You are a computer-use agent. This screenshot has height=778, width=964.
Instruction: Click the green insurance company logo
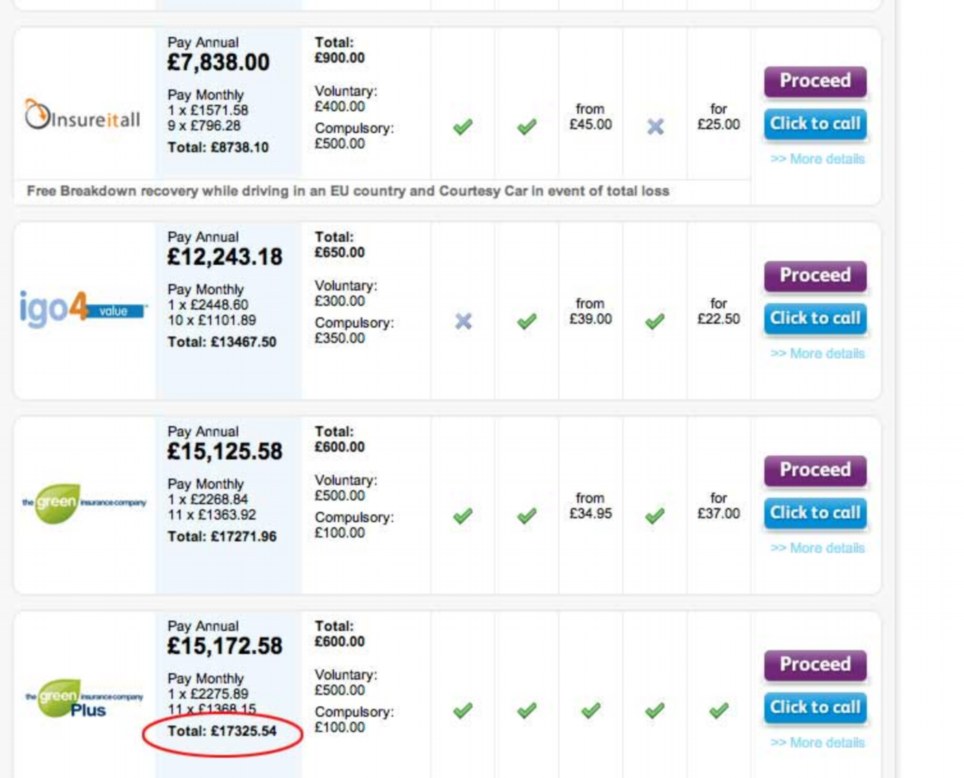82,502
